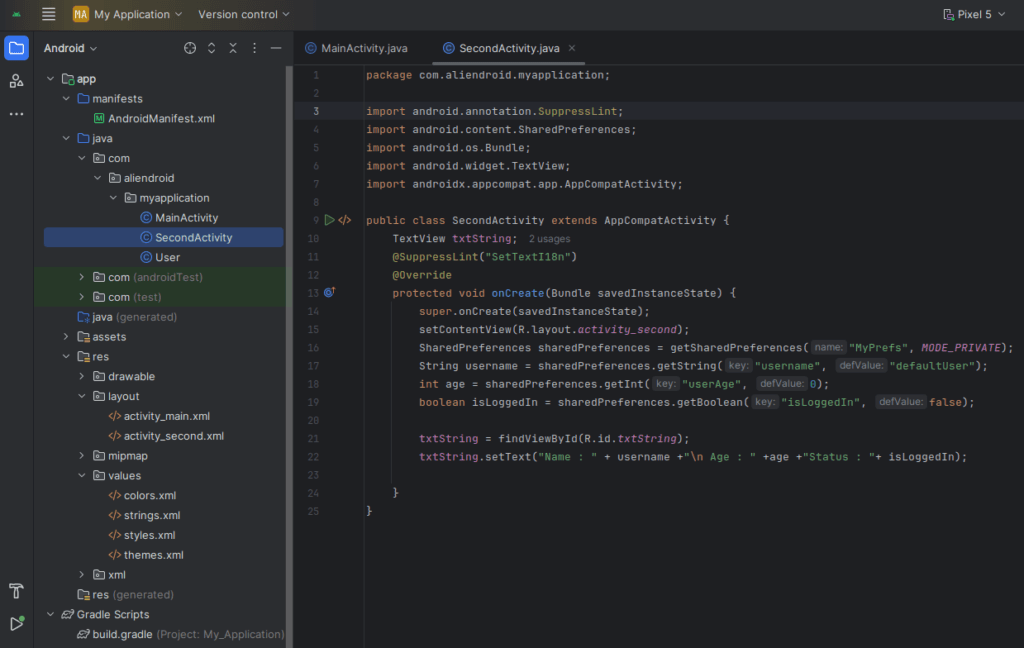
Task: Collapse the manifests folder
Action: point(66,98)
